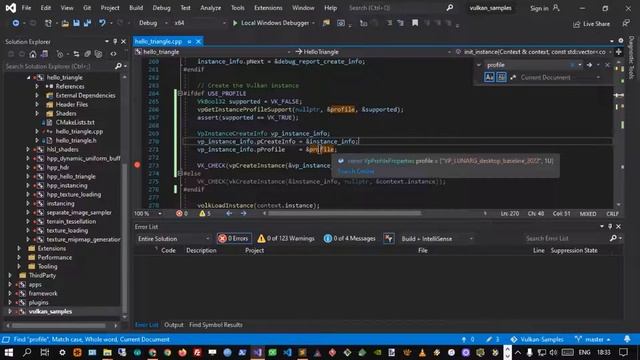
Task: Open the Build + IntelliSense dropdown
Action: tap(437, 239)
